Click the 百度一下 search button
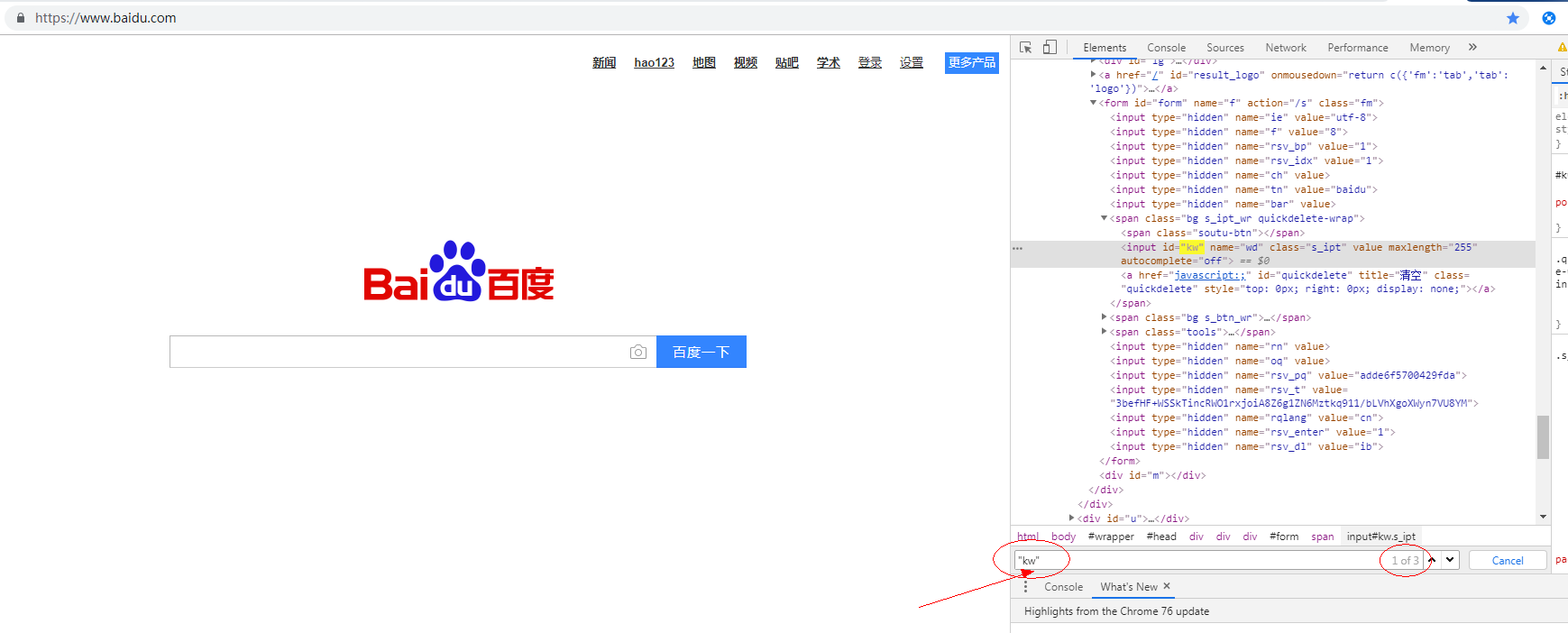 pos(701,352)
